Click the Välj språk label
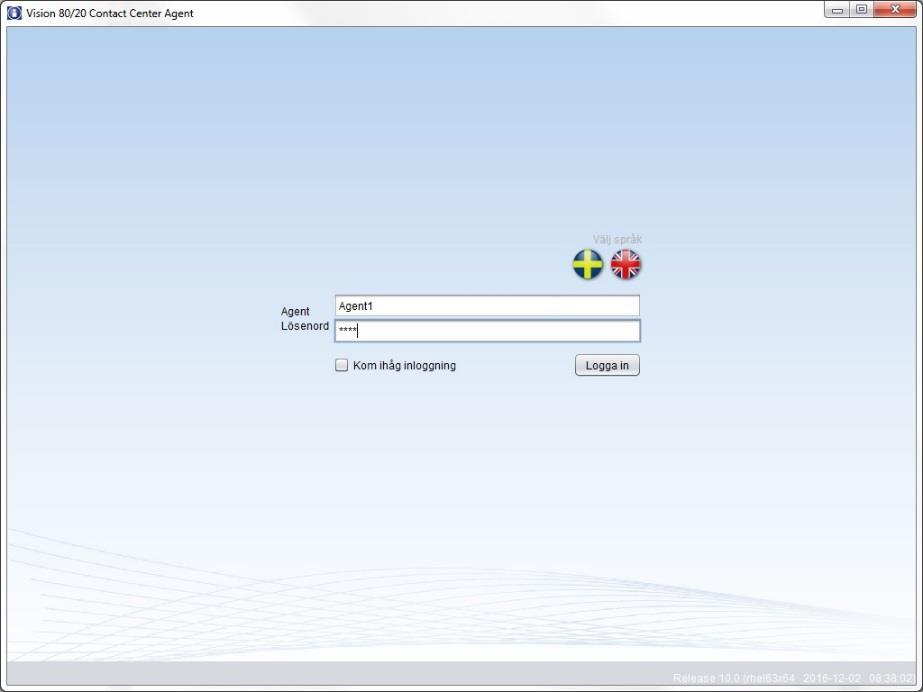This screenshot has width=923, height=692. point(617,239)
